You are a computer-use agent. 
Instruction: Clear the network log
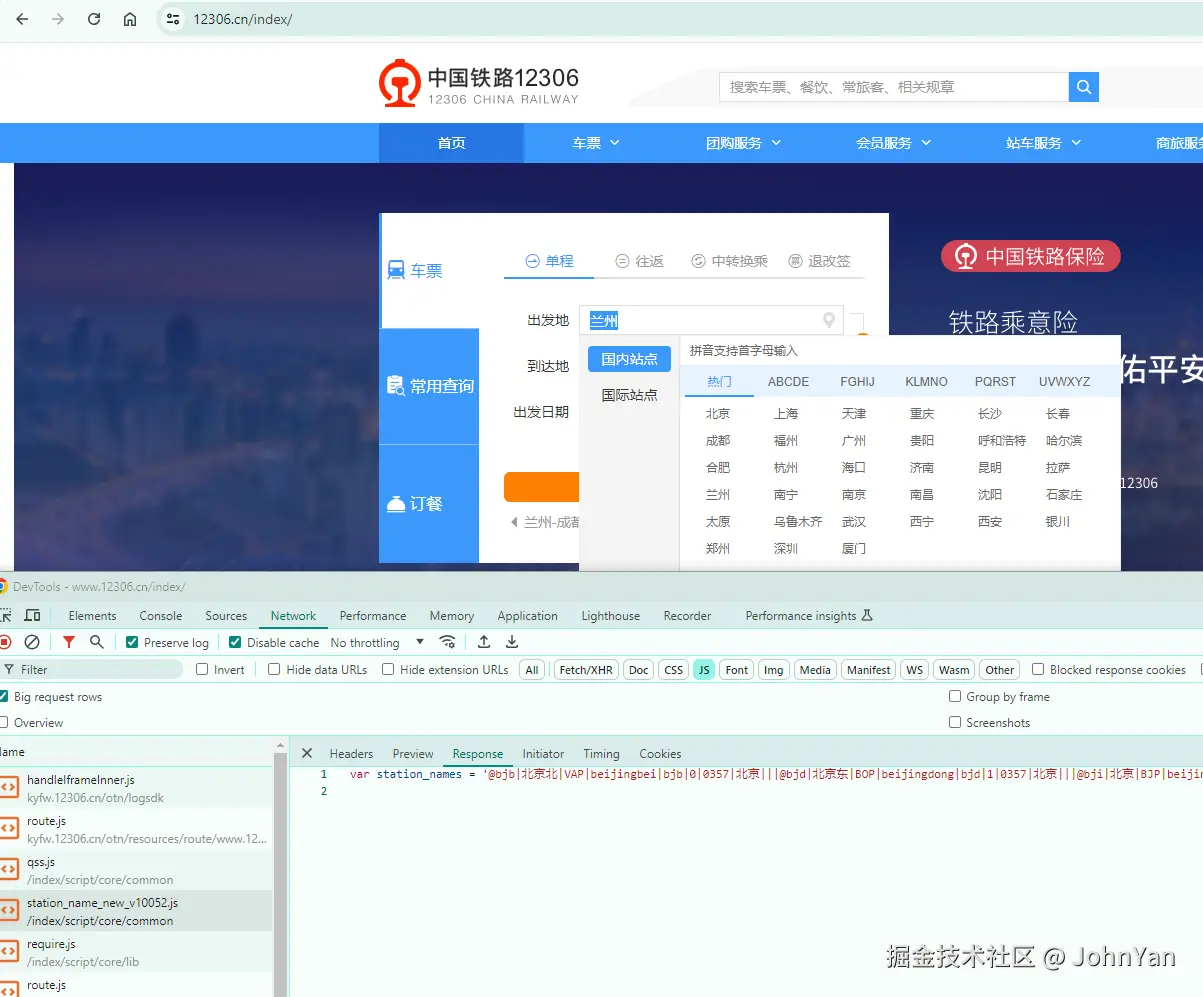coord(32,642)
